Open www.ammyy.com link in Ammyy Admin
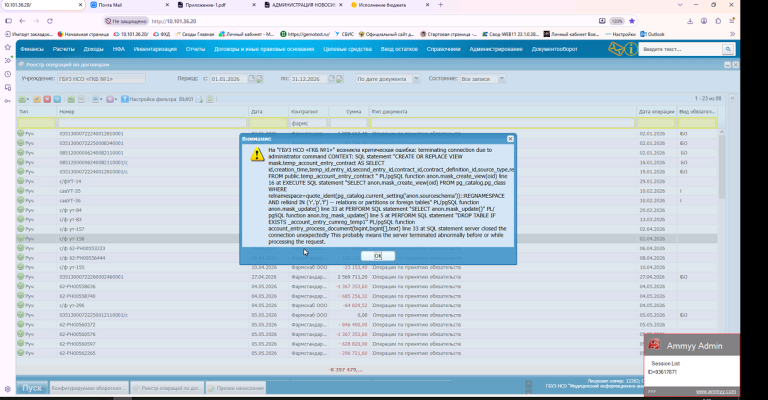The image size is (768, 400). click(716, 391)
